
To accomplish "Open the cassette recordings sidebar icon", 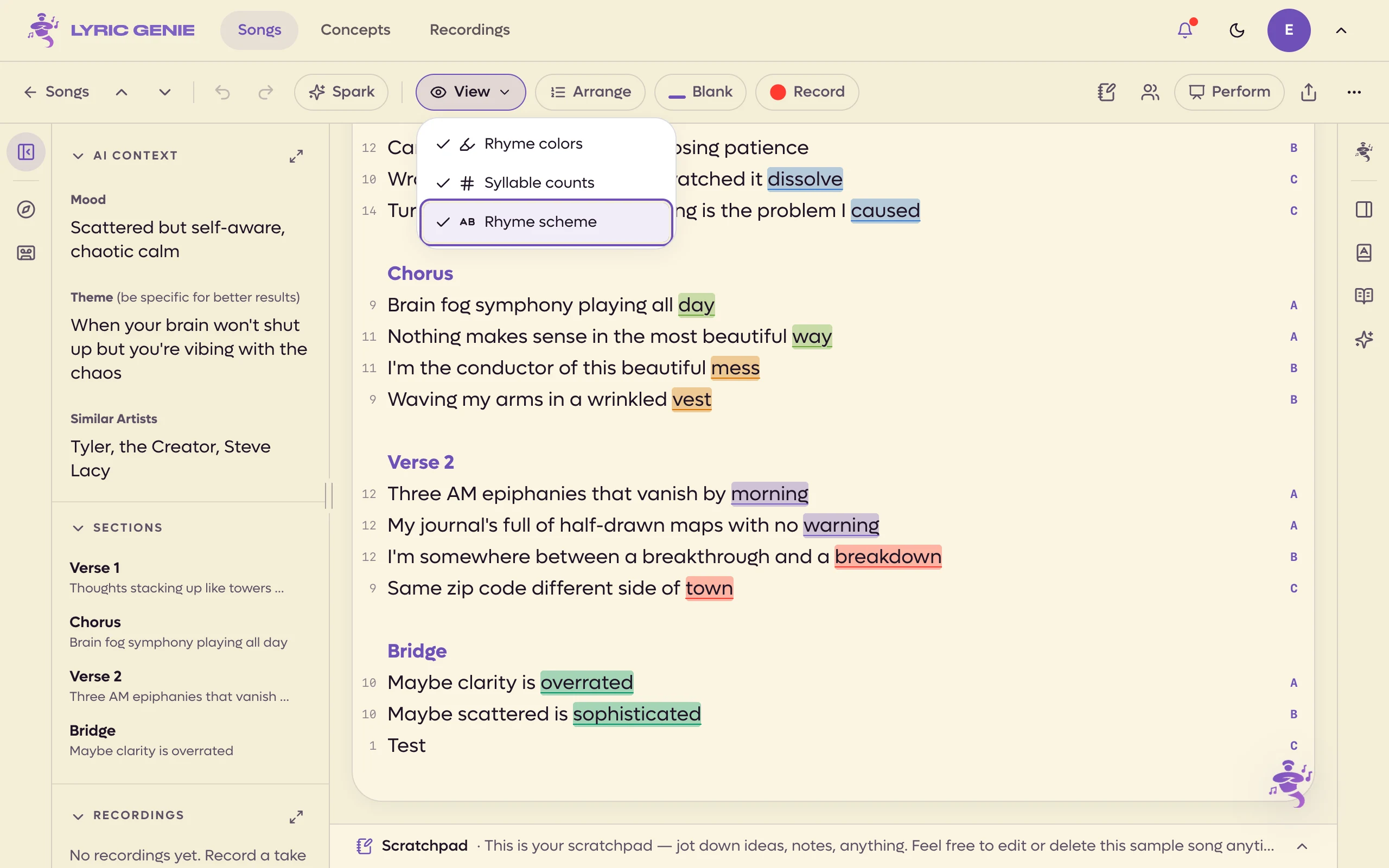I will pyautogui.click(x=26, y=253).
